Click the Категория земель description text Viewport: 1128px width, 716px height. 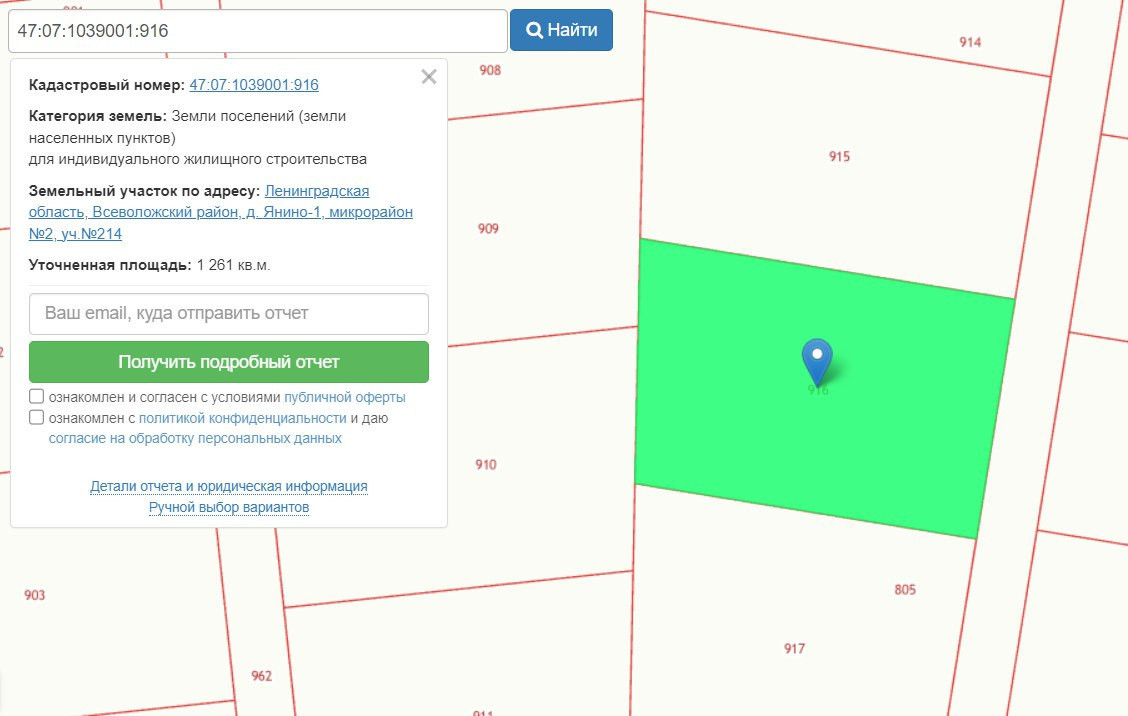coord(198,137)
